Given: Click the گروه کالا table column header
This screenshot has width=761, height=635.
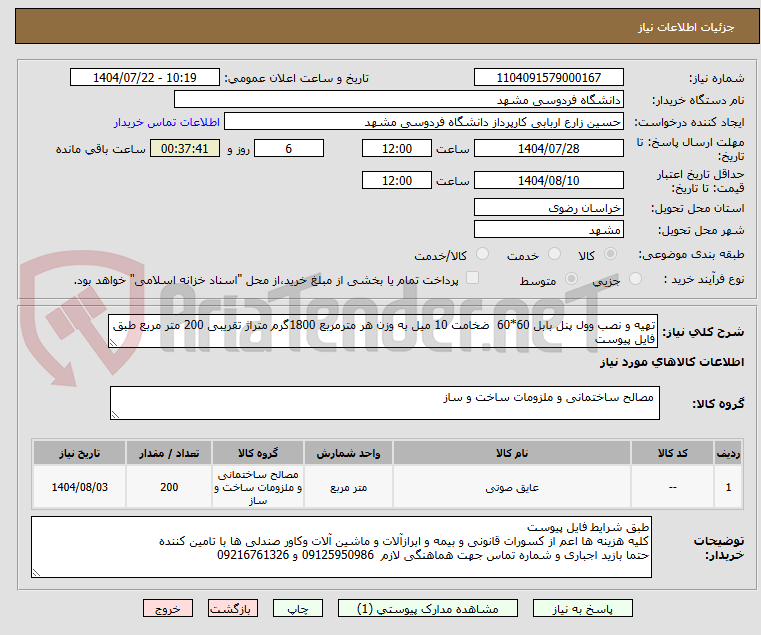Looking at the screenshot, I should click(x=258, y=453).
